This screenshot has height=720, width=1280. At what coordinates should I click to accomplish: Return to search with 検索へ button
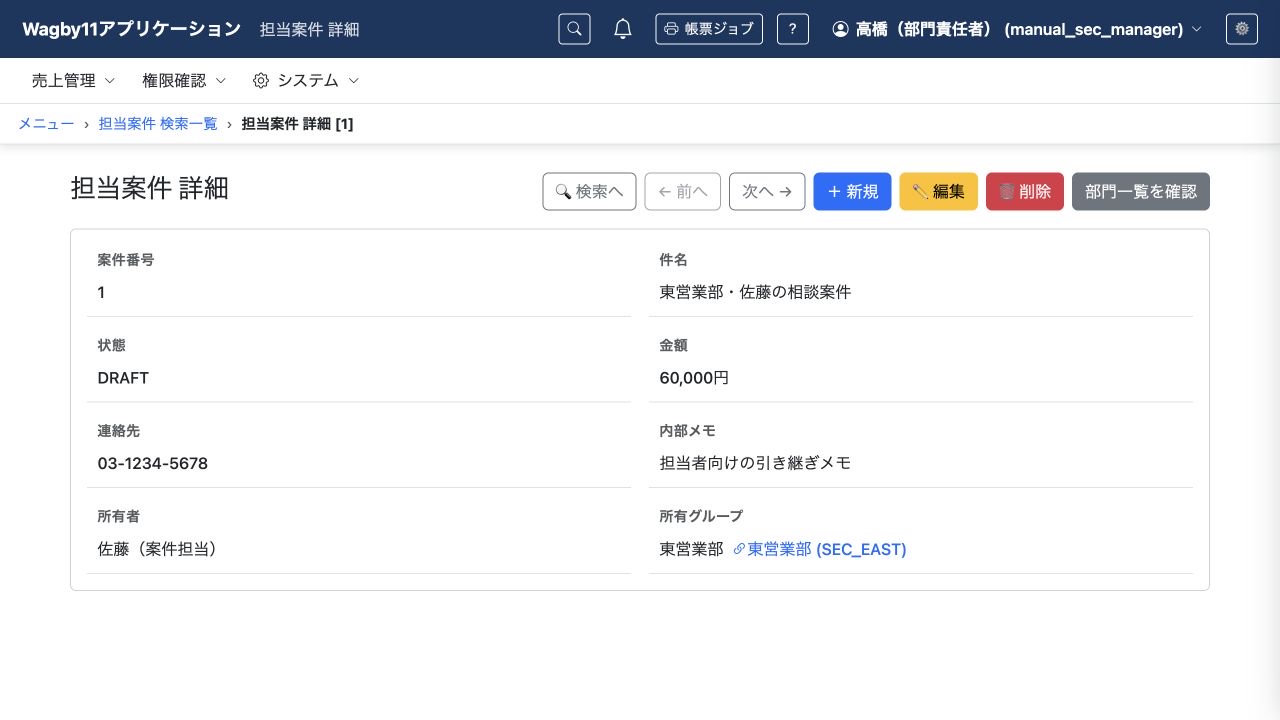coord(589,191)
